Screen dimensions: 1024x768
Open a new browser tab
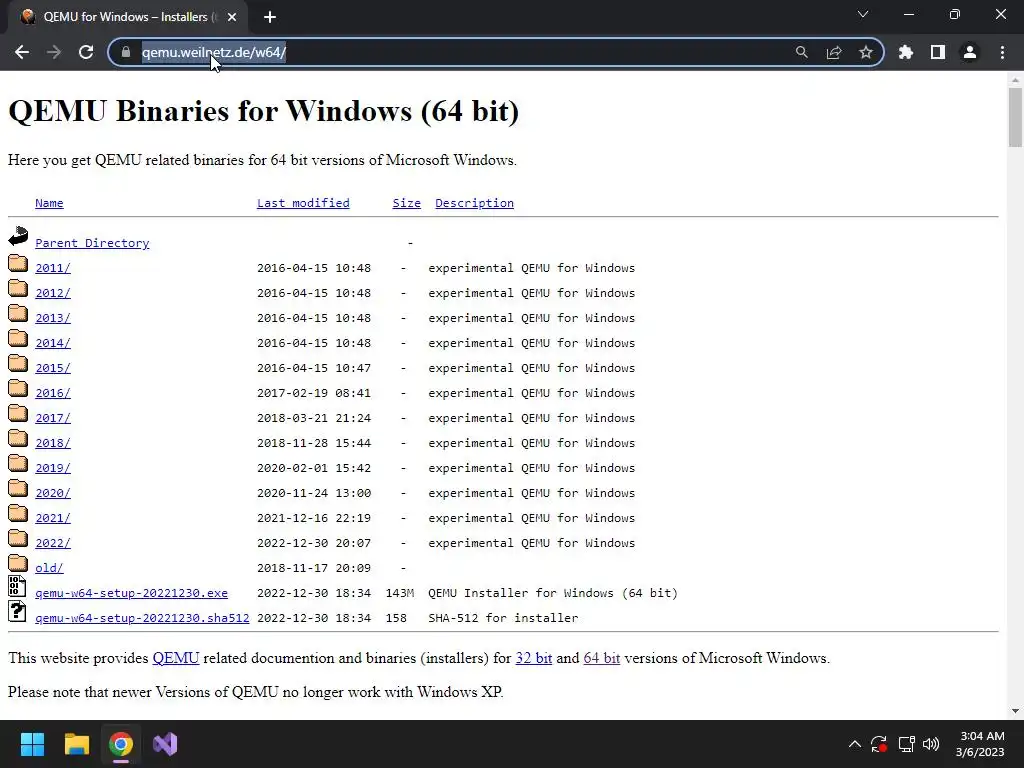270,17
